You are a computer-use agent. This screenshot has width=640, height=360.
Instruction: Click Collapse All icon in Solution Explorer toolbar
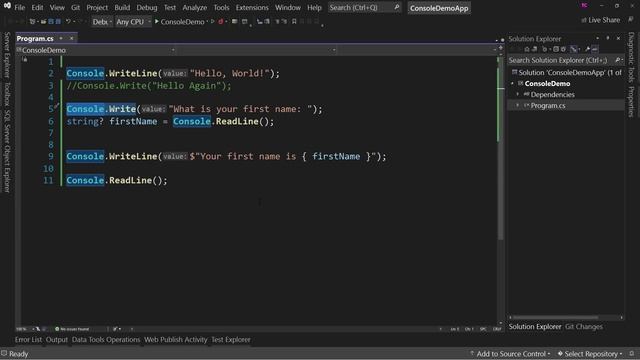[x=556, y=49]
